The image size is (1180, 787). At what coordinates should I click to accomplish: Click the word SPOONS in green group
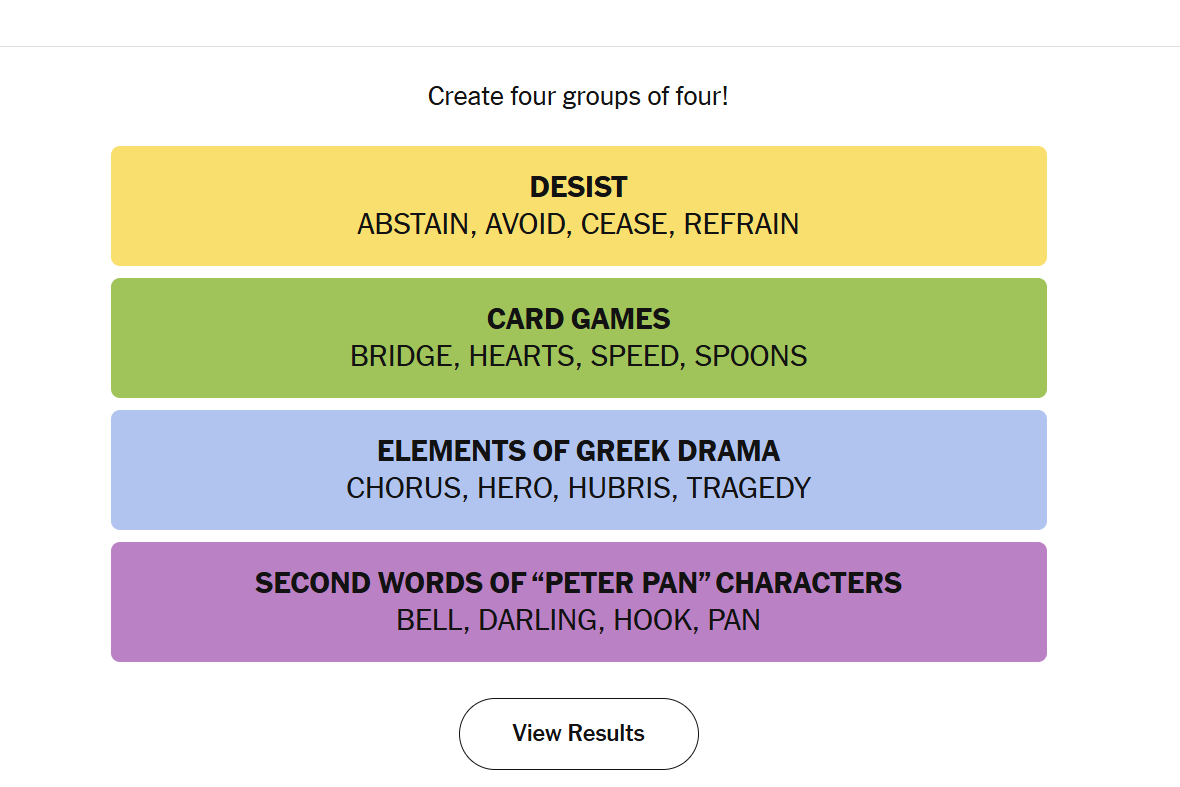click(x=751, y=356)
